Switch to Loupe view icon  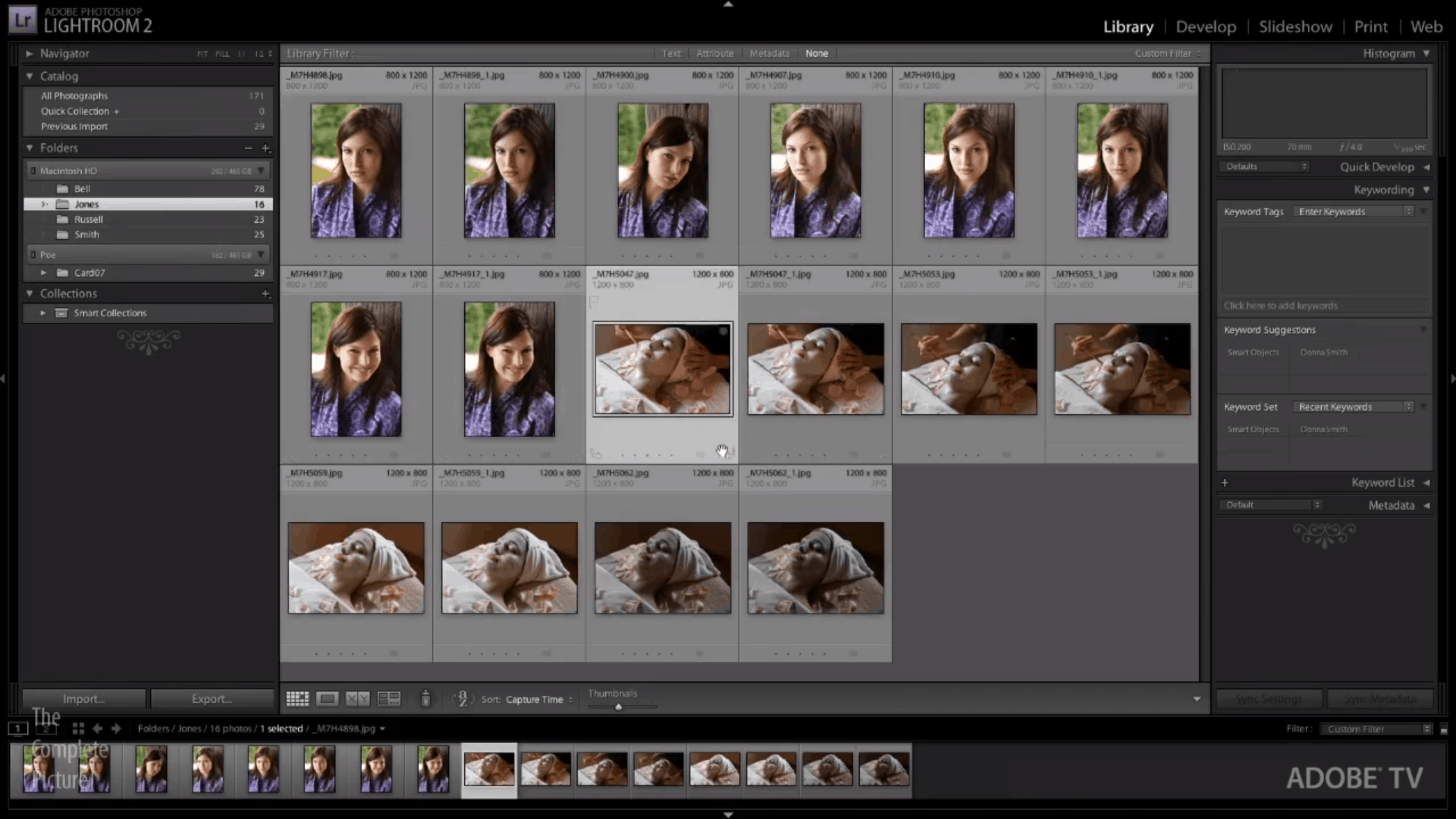coord(328,698)
